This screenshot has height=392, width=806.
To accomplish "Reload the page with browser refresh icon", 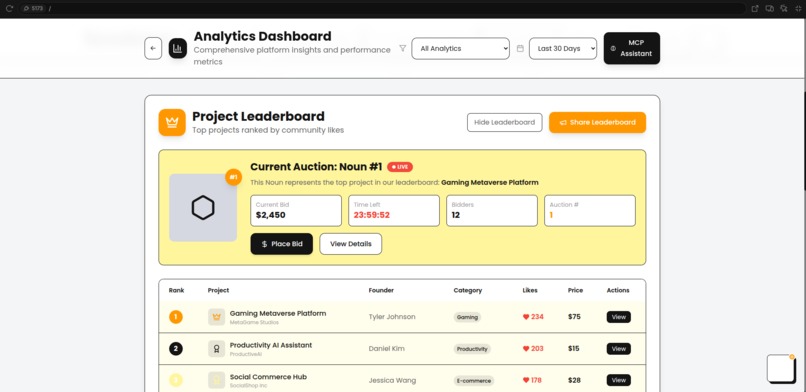I will tap(9, 8).
